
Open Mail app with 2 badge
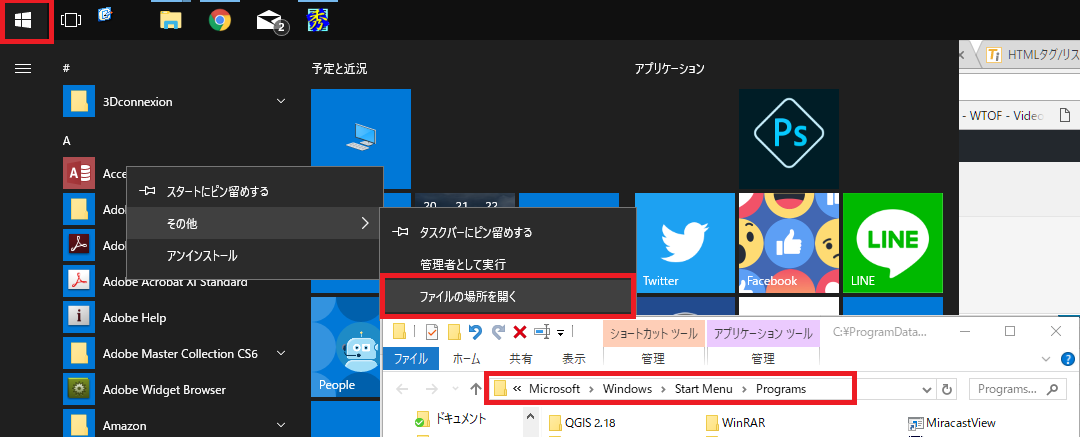[271, 21]
